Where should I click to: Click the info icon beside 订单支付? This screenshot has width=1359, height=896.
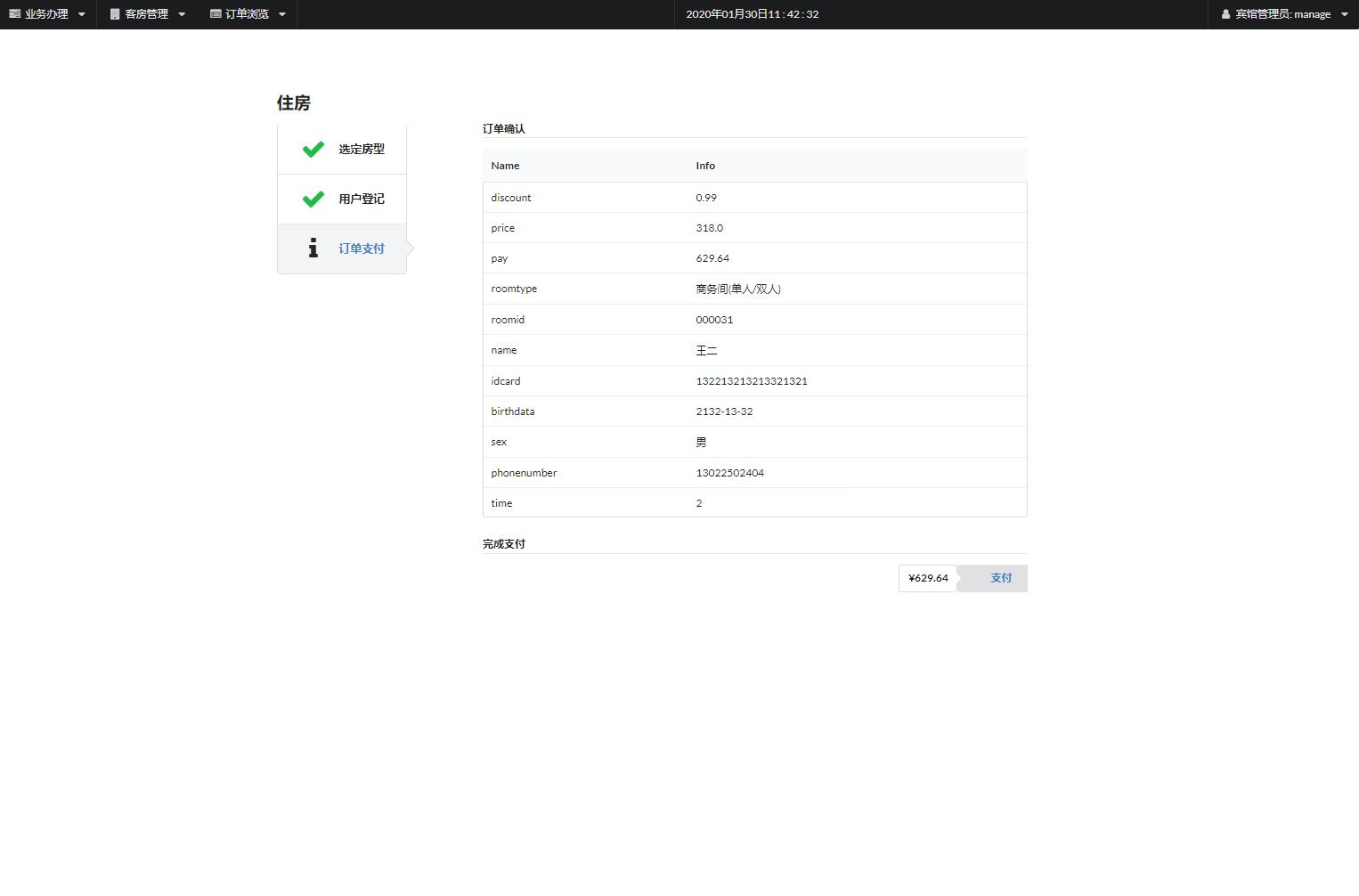313,248
